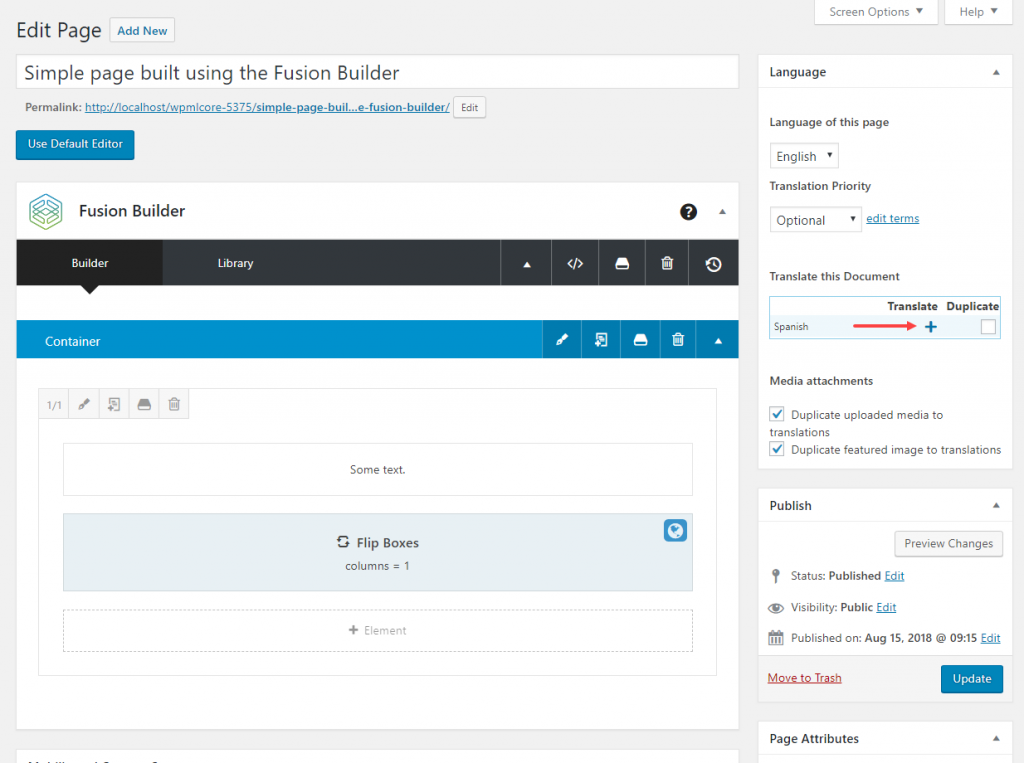1024x763 pixels.
Task: Delete the 1/1 column
Action: tap(174, 404)
